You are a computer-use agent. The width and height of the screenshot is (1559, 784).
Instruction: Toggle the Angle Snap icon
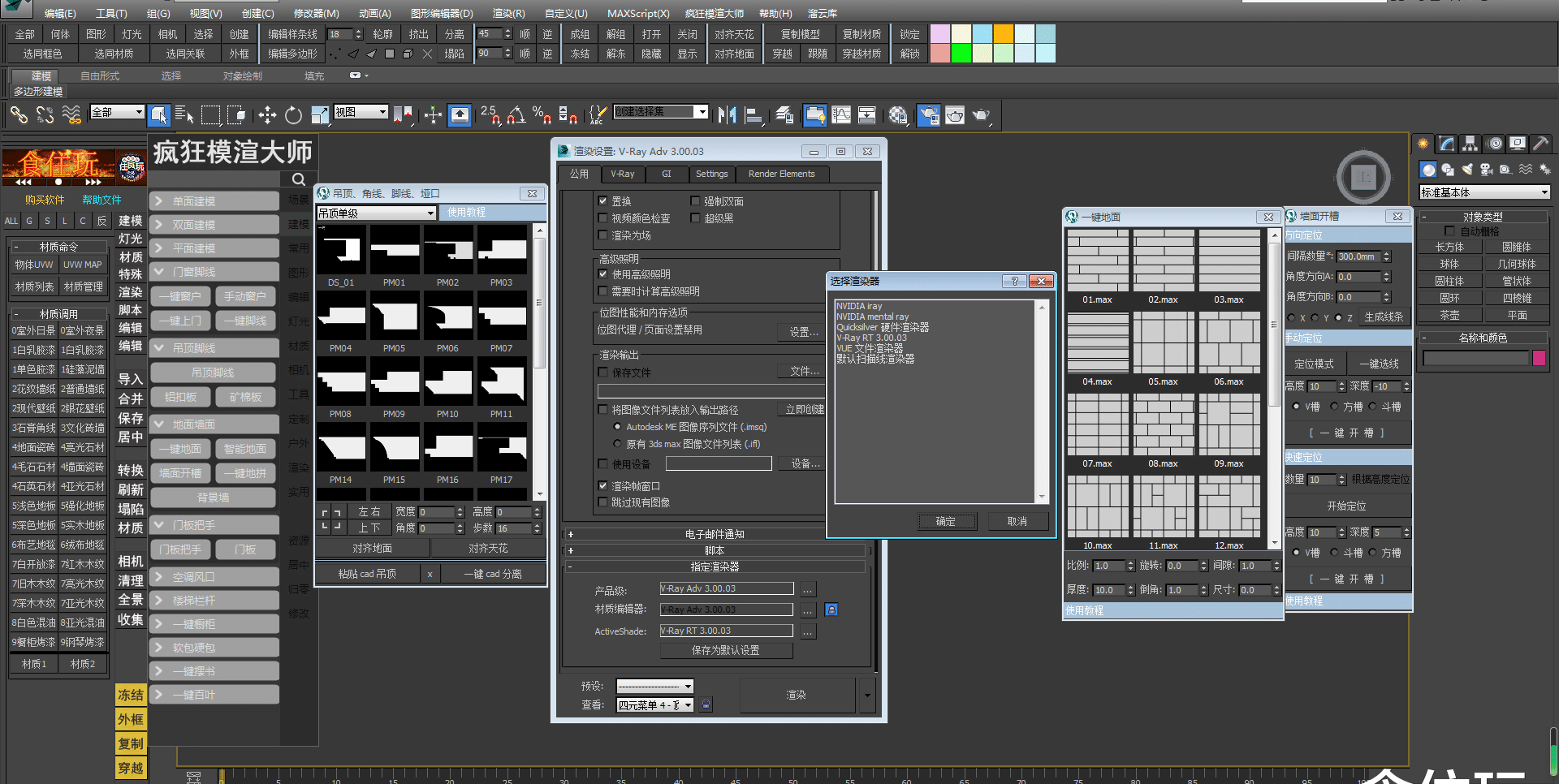click(516, 115)
